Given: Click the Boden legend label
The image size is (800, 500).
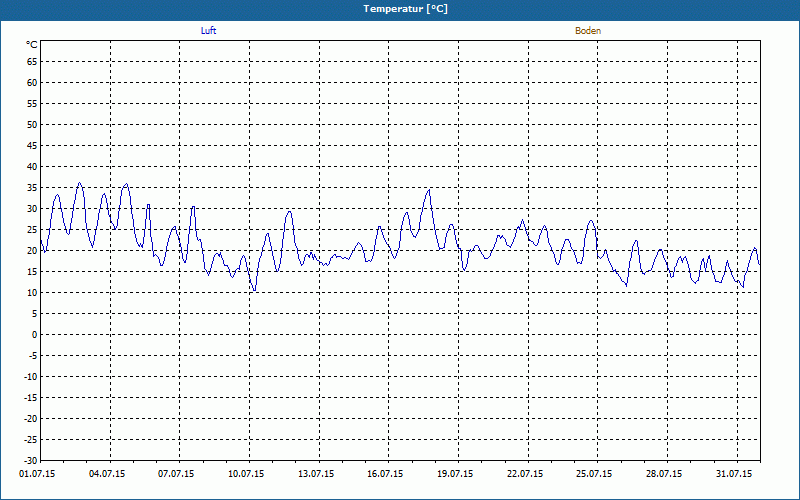Looking at the screenshot, I should [x=588, y=31].
